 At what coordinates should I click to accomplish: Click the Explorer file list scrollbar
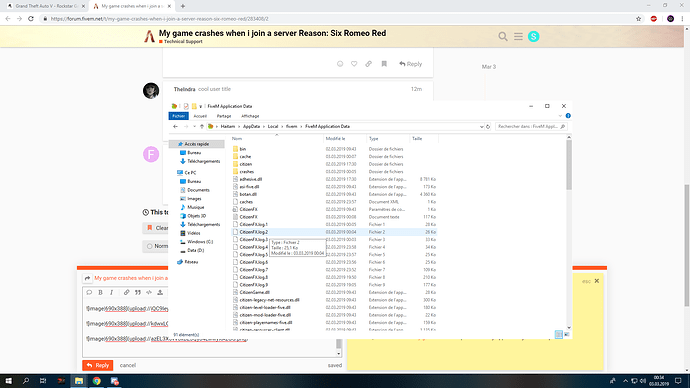569,165
